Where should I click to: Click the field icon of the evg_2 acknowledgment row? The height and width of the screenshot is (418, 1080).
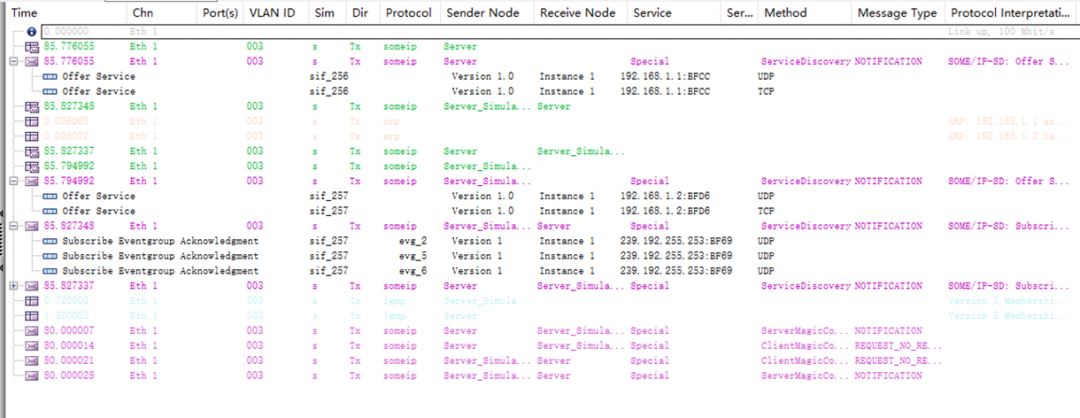(x=50, y=241)
